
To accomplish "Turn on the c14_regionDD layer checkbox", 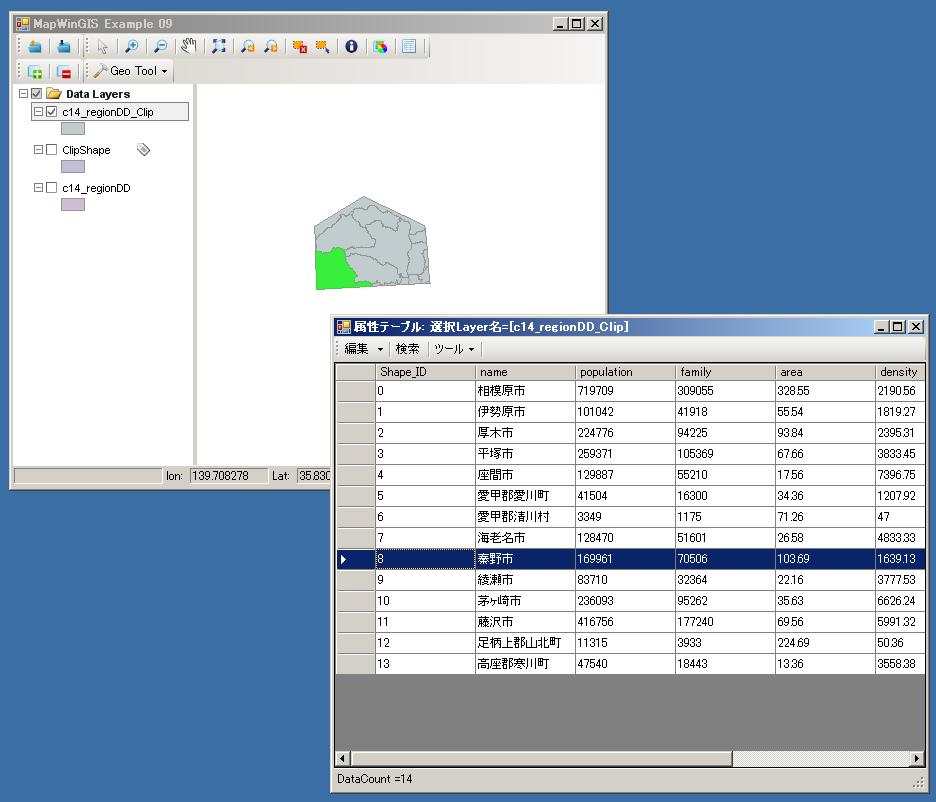I will pyautogui.click(x=52, y=188).
